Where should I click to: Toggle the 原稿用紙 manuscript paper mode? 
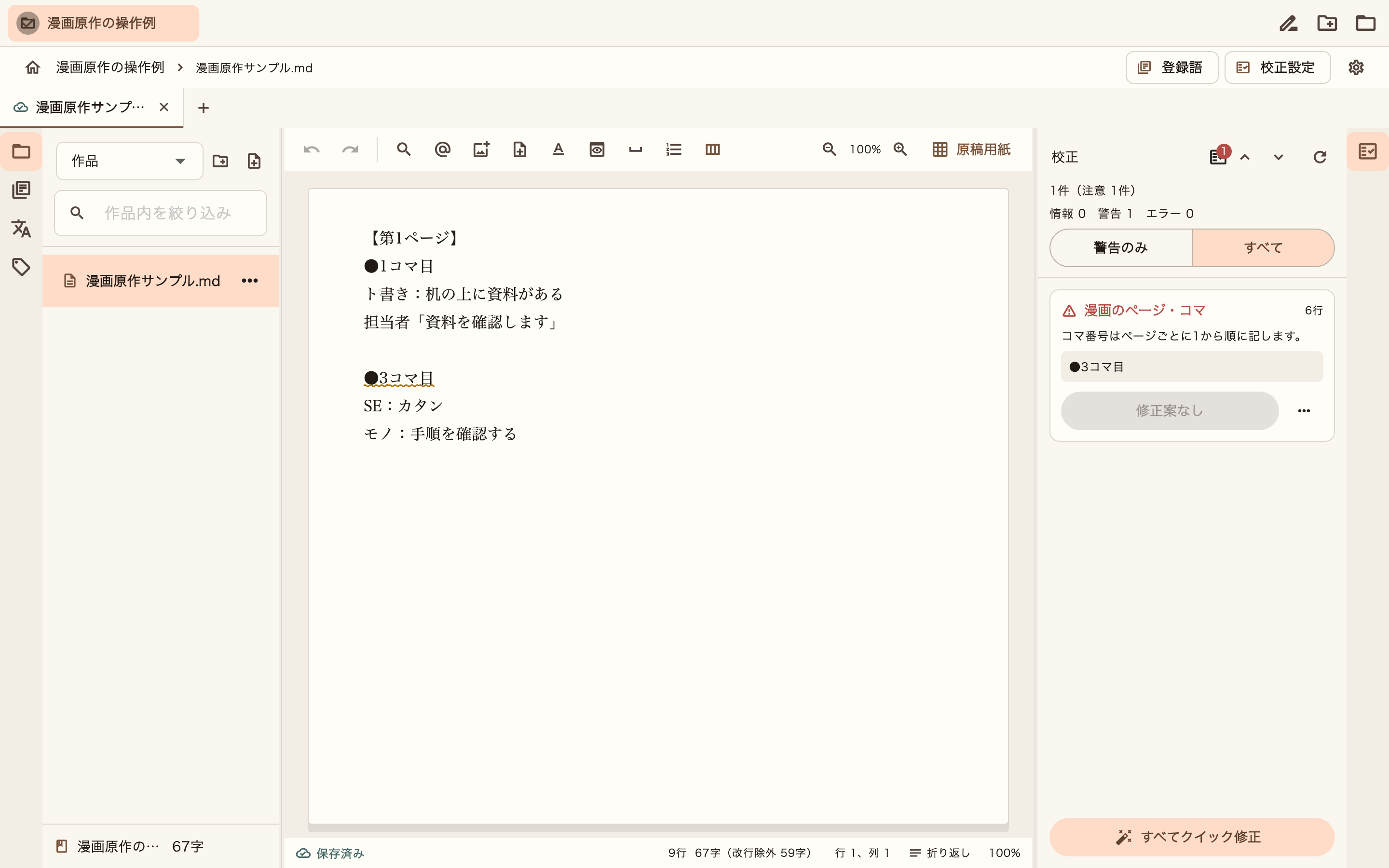click(x=971, y=150)
